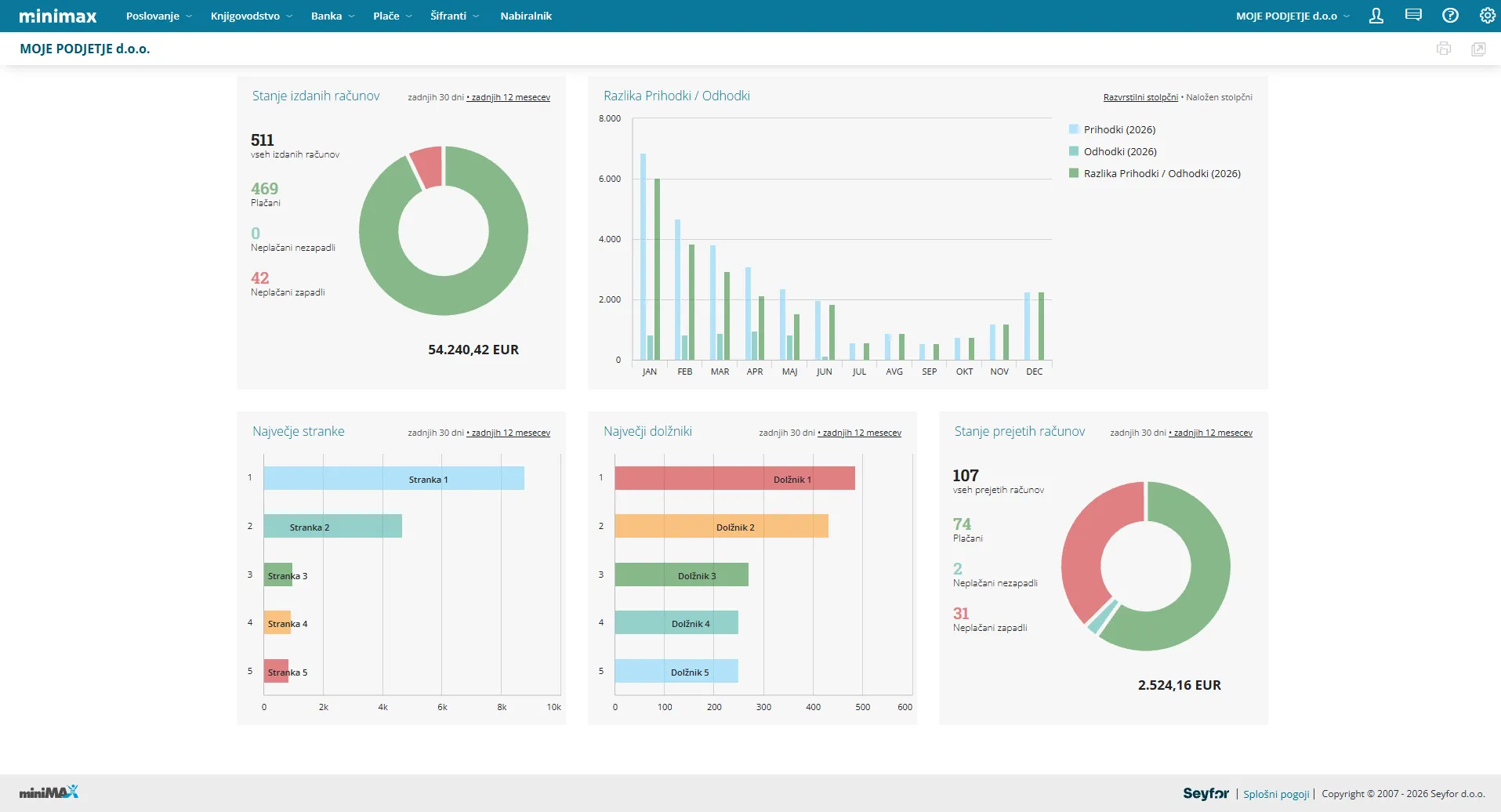
Task: Toggle Odhodki (2026) legend series
Action: (1113, 151)
